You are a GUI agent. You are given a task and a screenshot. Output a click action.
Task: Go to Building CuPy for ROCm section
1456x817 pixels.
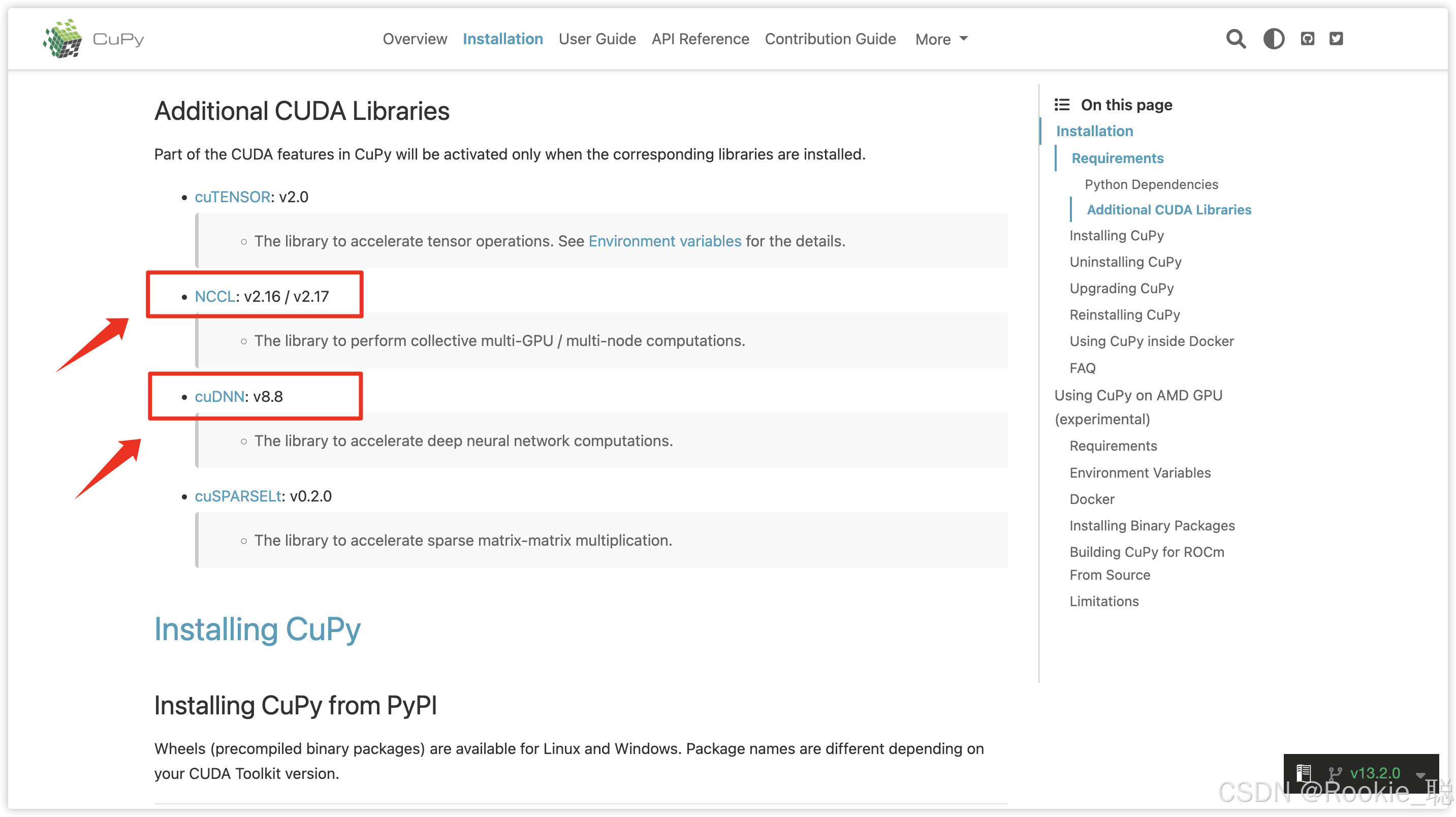tap(1147, 551)
